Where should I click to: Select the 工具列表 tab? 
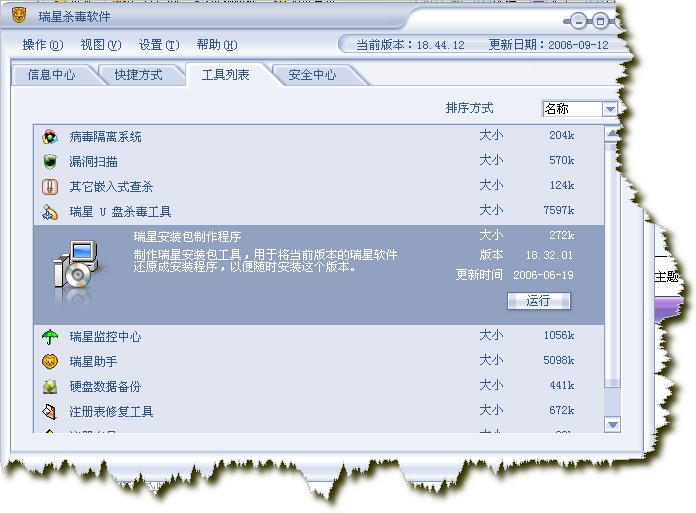pyautogui.click(x=225, y=75)
